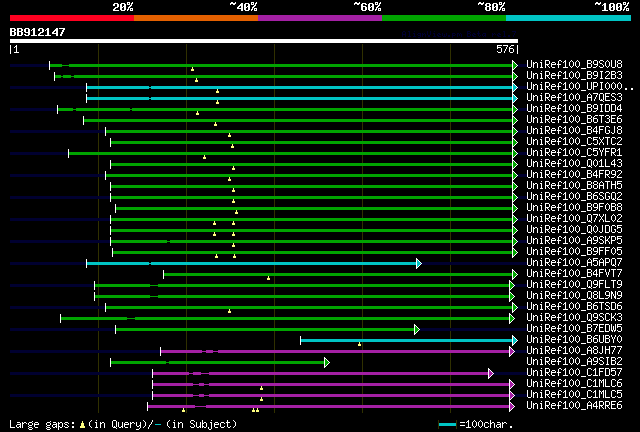Screen dimensions: 640x432
Task: Click the UniRef100_A4RRE6 label
Action: 574,406
